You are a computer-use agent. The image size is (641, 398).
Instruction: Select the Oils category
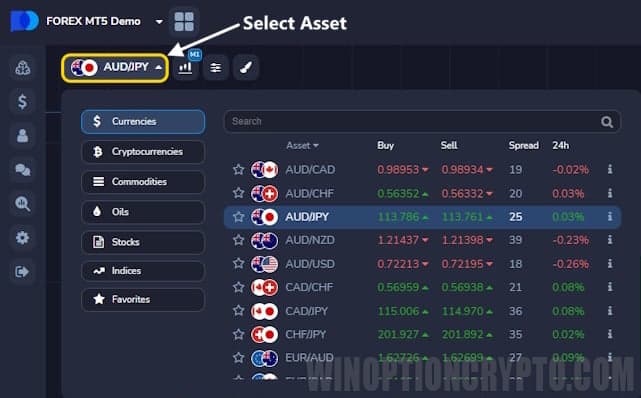coord(143,212)
